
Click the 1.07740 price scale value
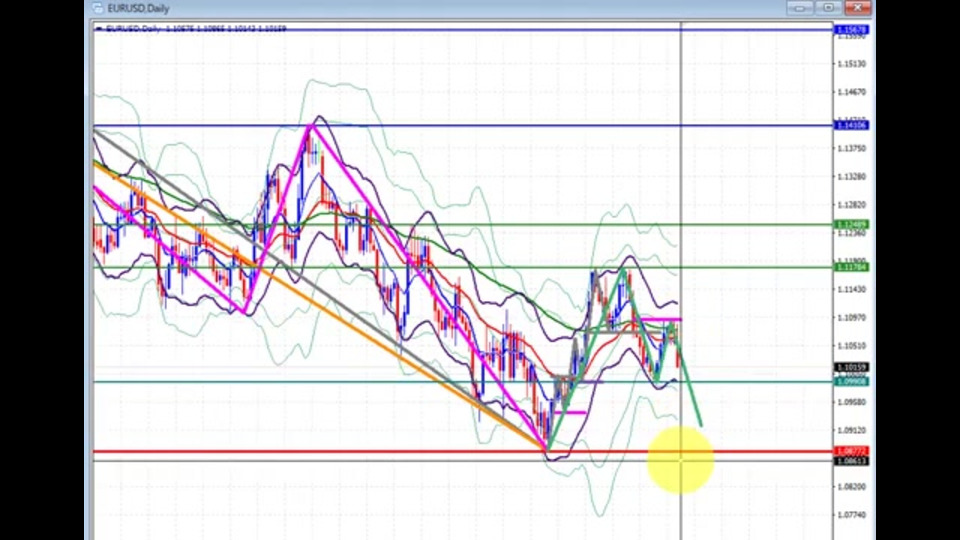coord(852,514)
